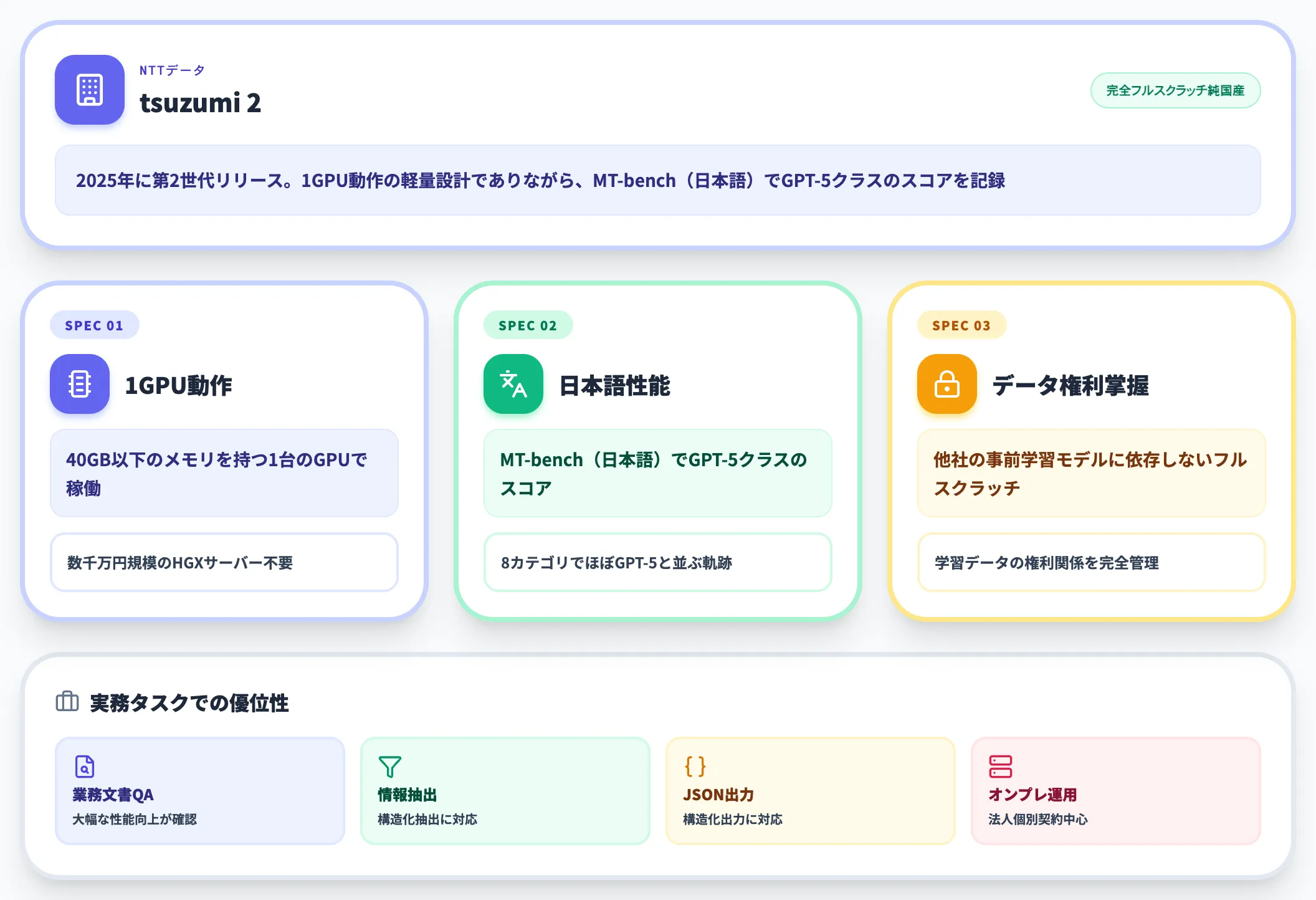Viewport: 1316px width, 900px height.
Task: Click the JSON出力 card title
Action: pyautogui.click(x=718, y=795)
